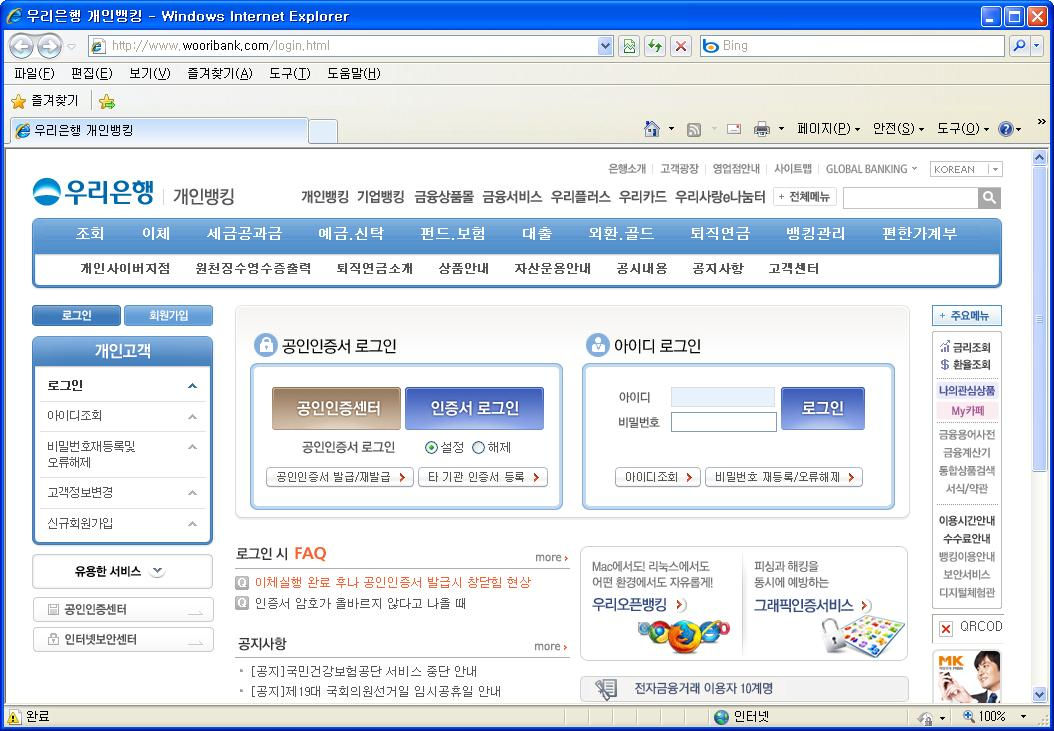Expand the 아이디조회 sidebar arrow
Screen dimensions: 1054x731
coord(192,417)
